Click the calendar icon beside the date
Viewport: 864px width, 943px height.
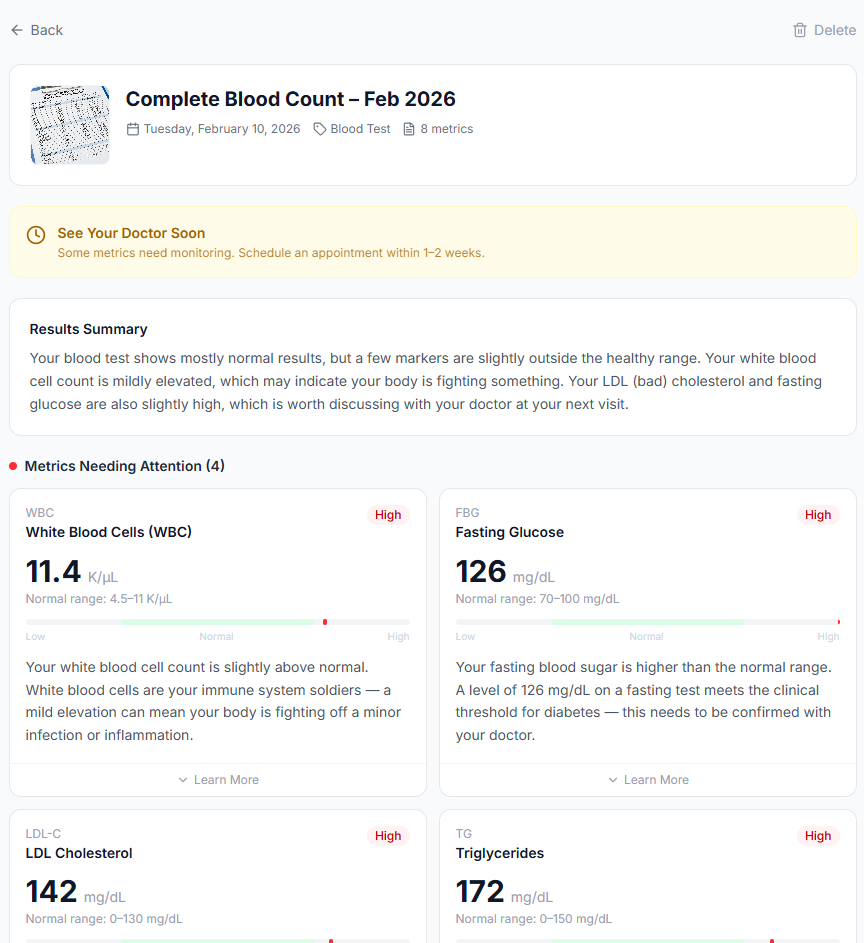click(133, 129)
